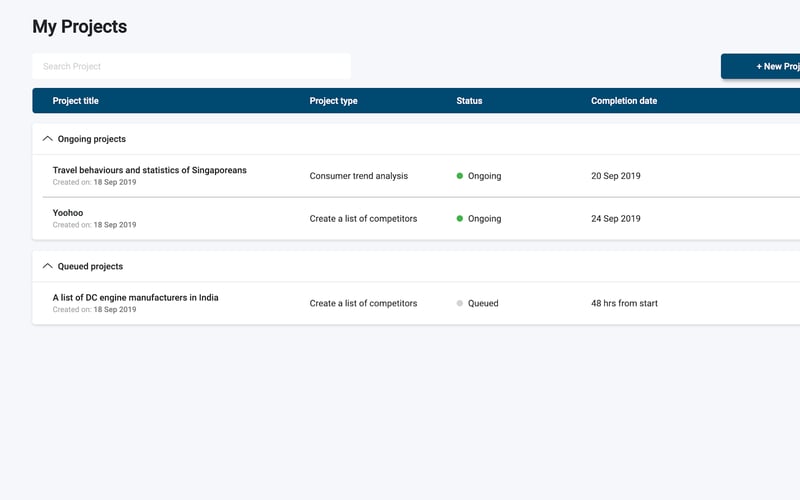
Task: Sort by Project title column header
Action: point(76,101)
